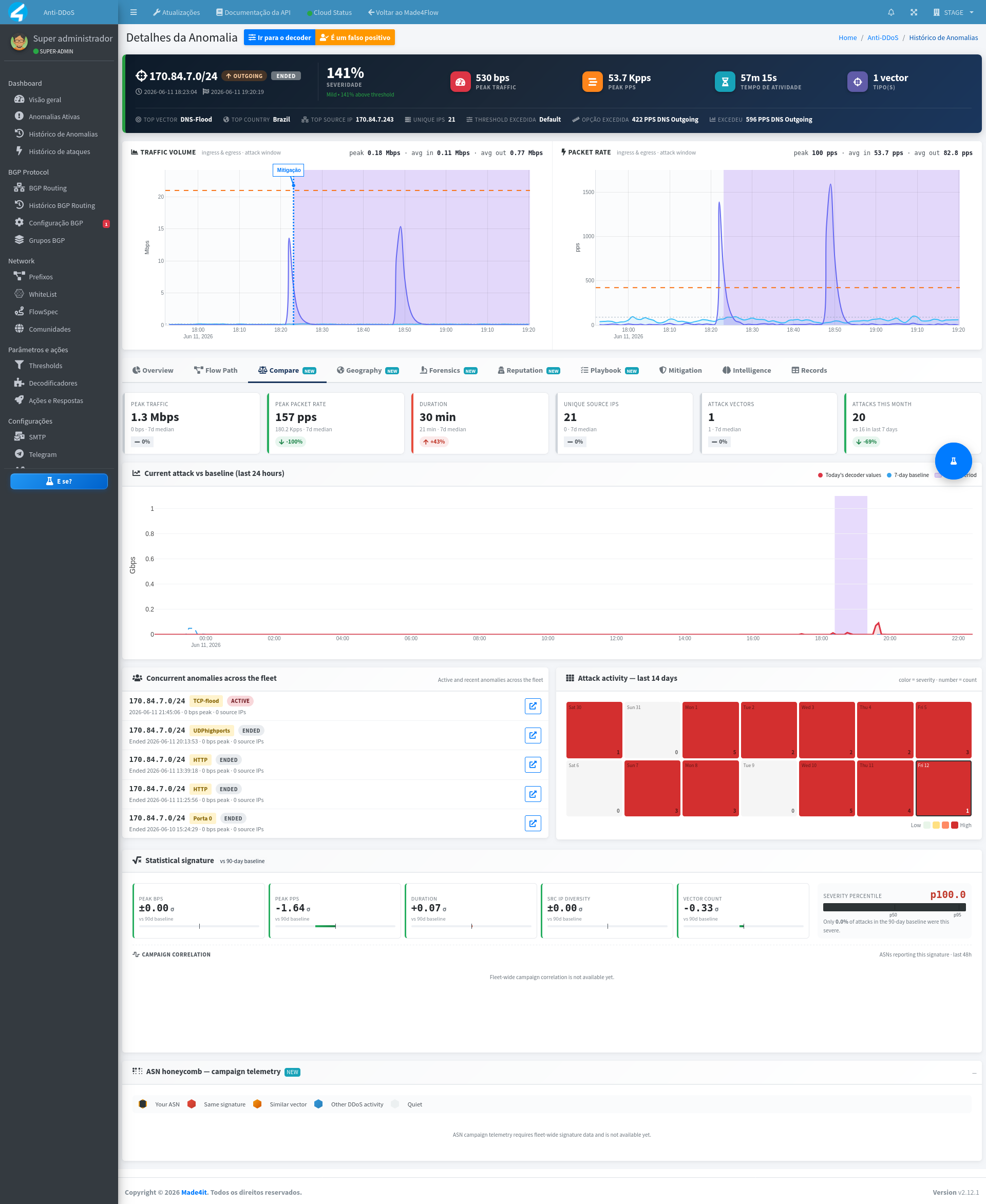Toggle fullscreen expand icon

(x=913, y=12)
